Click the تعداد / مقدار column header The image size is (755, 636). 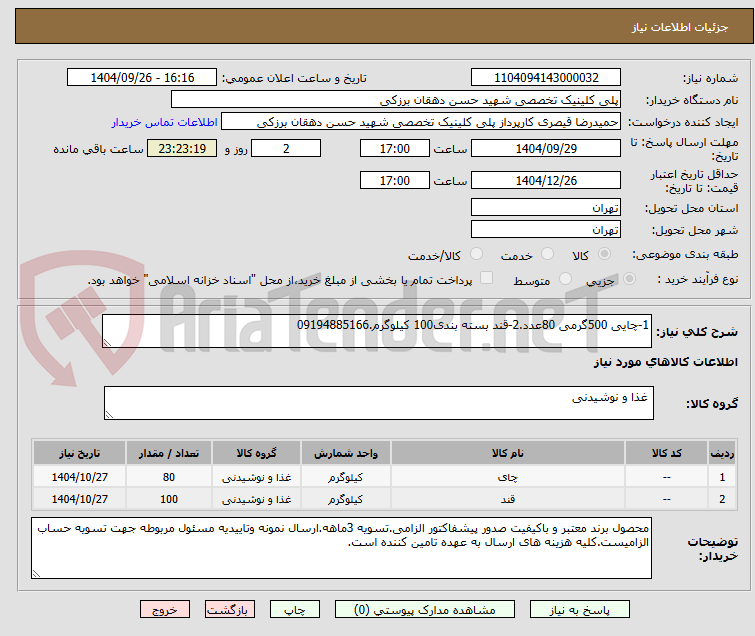tap(169, 453)
